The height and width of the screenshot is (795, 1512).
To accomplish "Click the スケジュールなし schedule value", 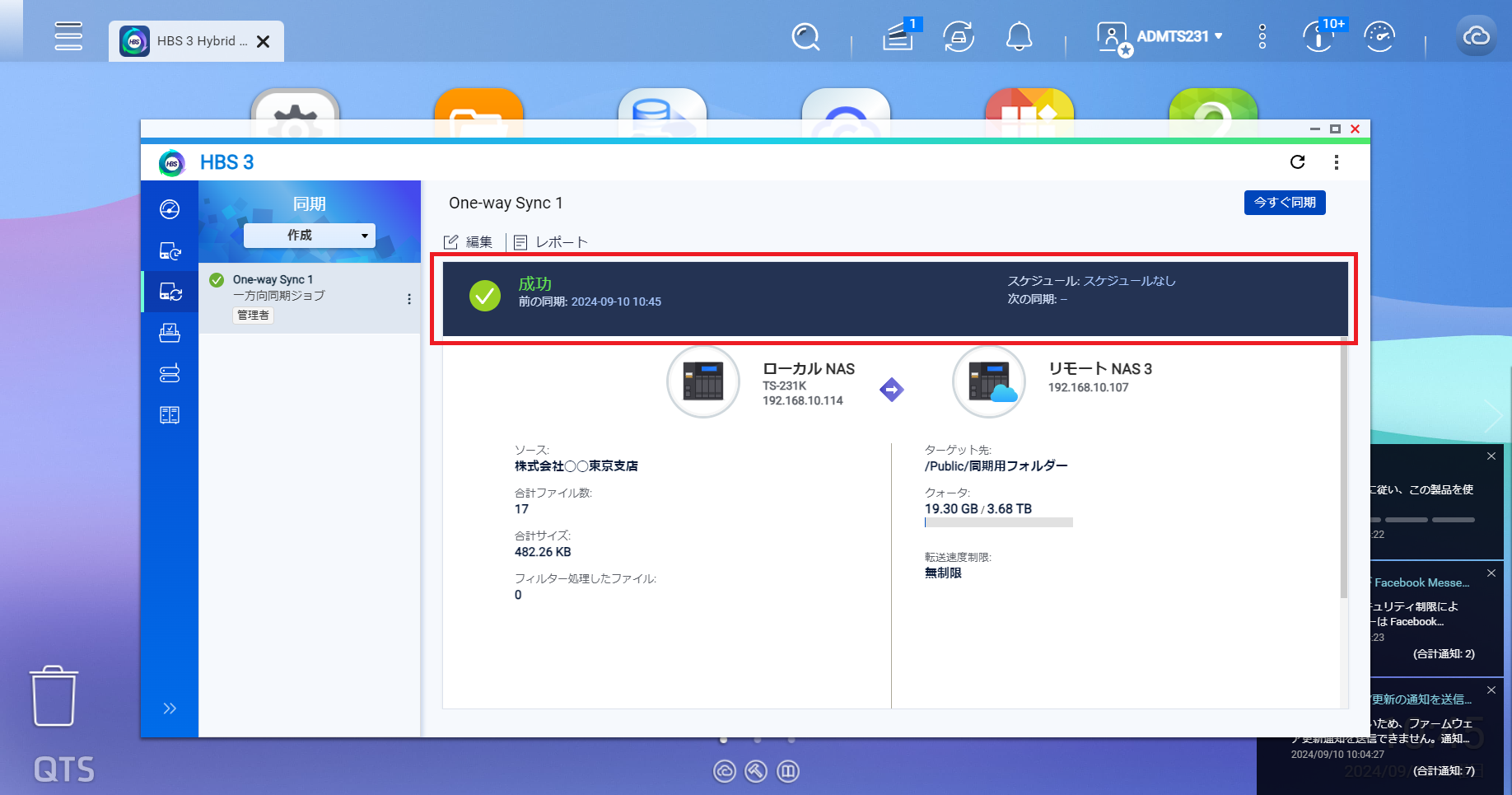I will click(1130, 281).
